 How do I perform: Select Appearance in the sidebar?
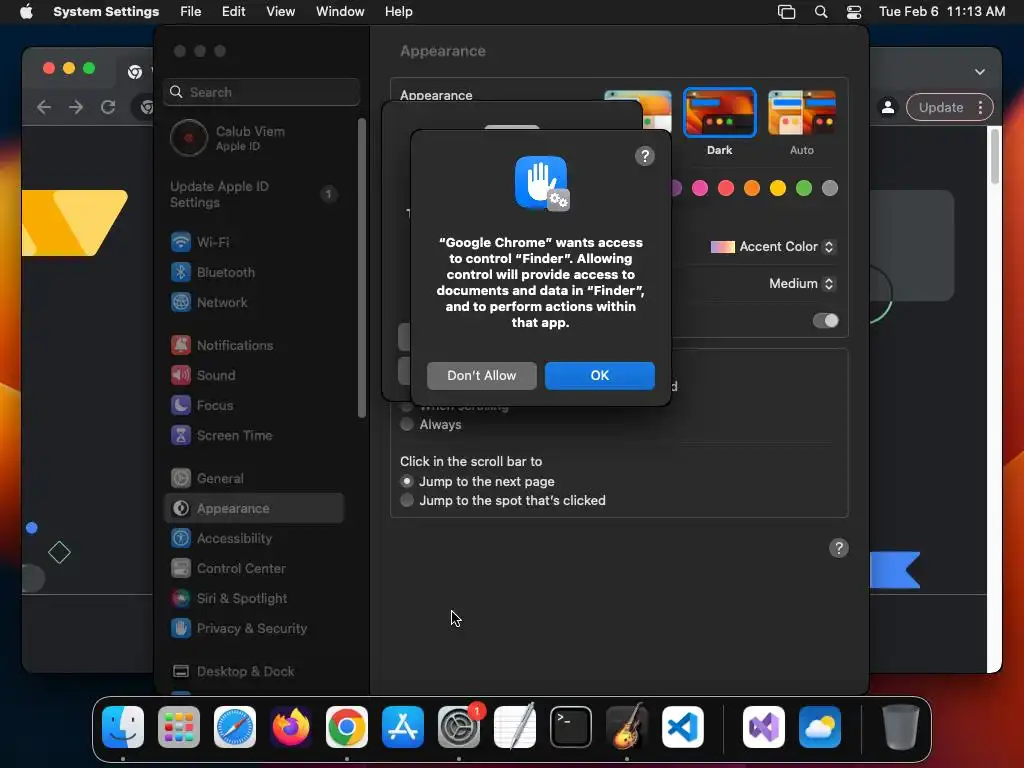click(255, 508)
